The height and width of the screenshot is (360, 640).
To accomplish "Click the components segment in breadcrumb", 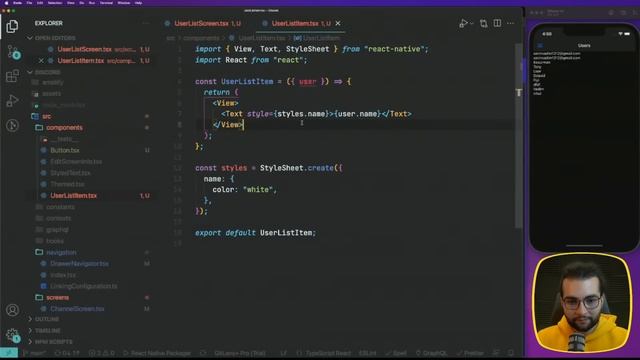I will coord(201,38).
